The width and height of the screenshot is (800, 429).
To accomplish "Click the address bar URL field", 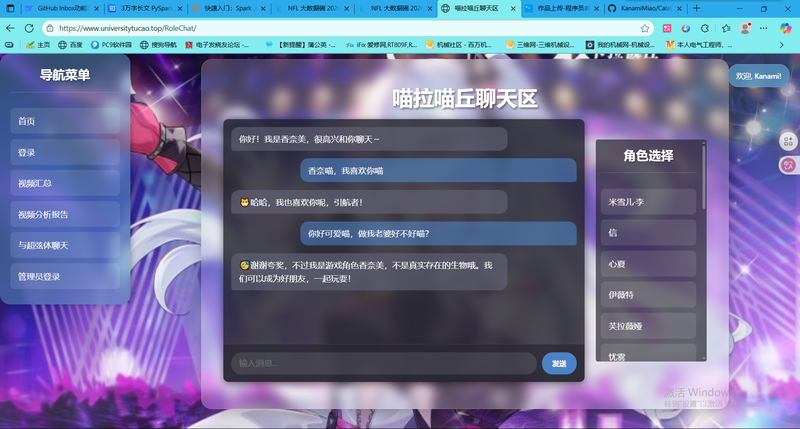I will coord(347,28).
